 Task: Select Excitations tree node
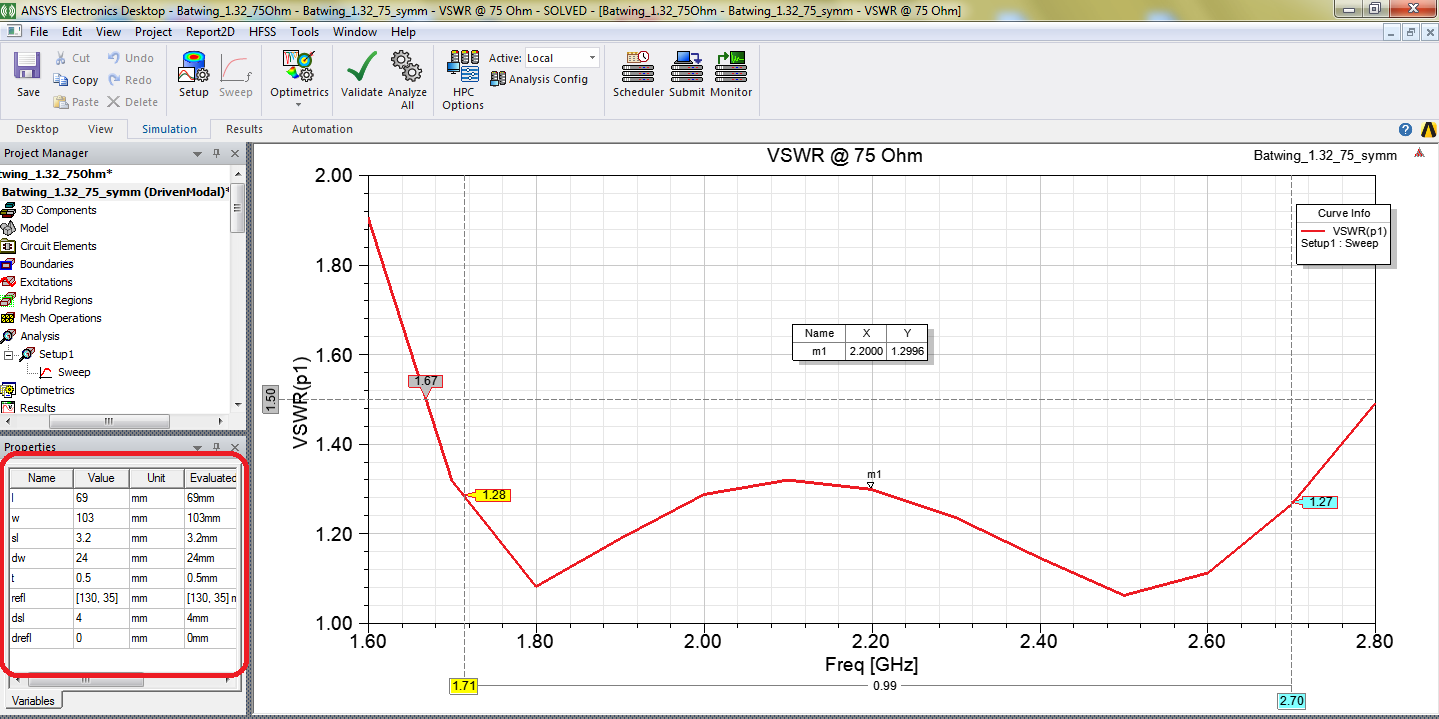click(46, 282)
